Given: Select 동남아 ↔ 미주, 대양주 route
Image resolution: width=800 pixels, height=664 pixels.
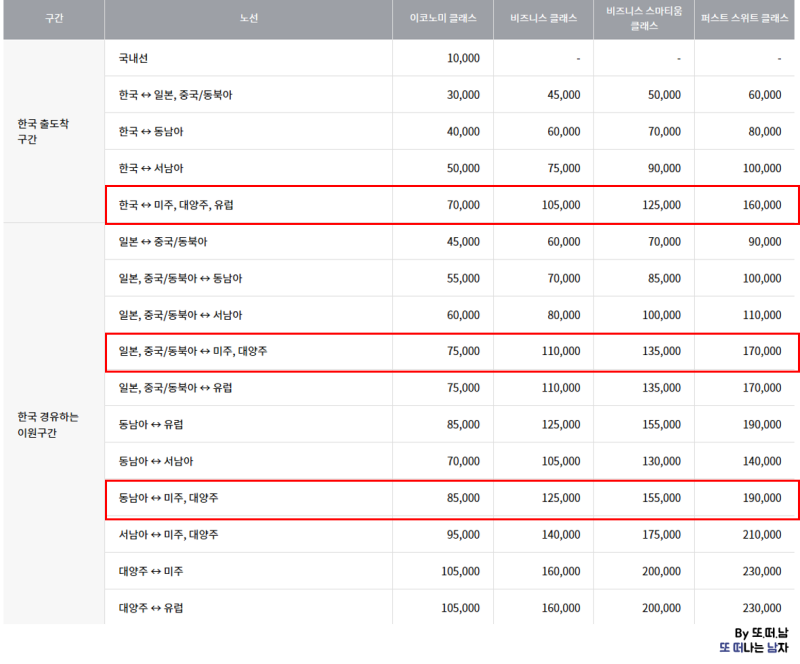Looking at the screenshot, I should 168,498.
